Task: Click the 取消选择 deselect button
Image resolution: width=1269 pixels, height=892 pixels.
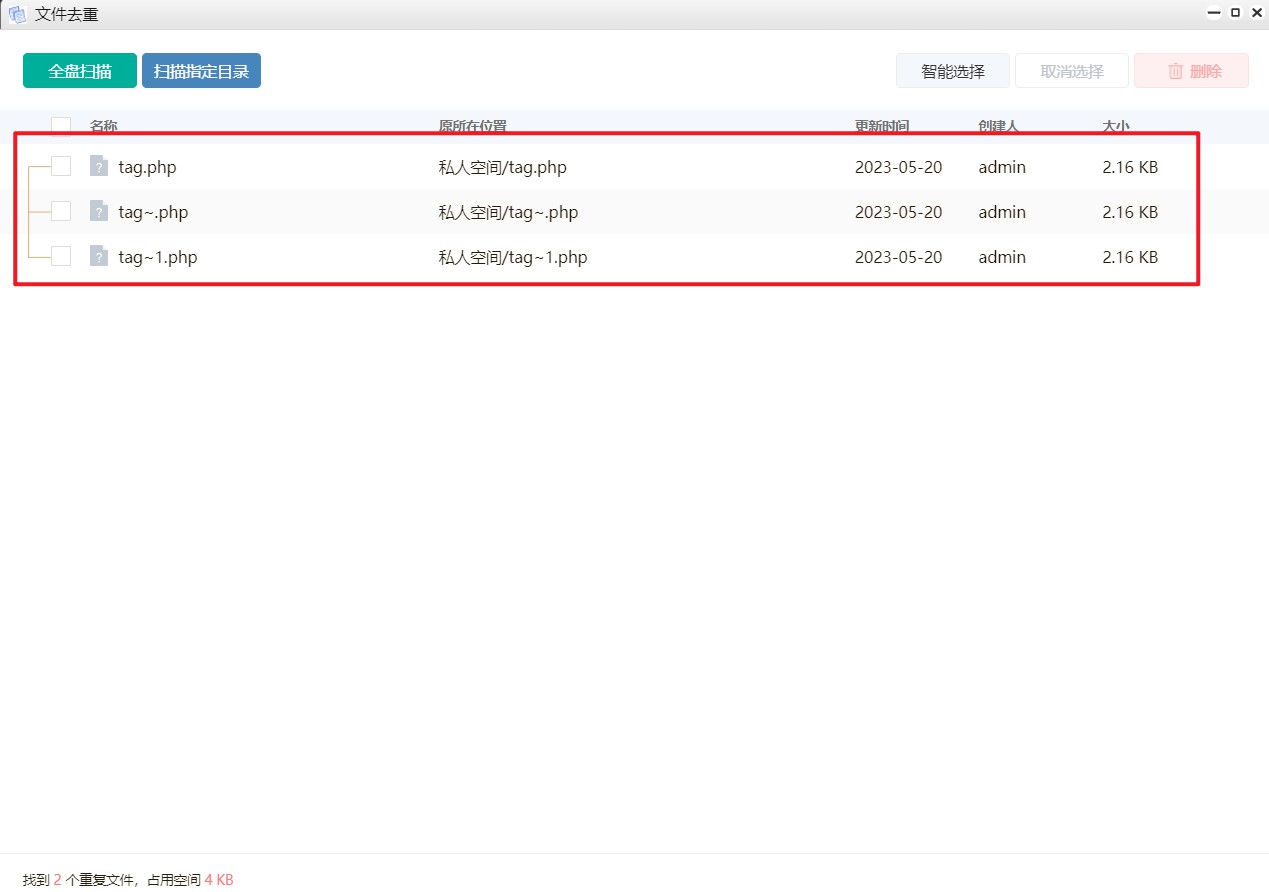Action: 1071,71
